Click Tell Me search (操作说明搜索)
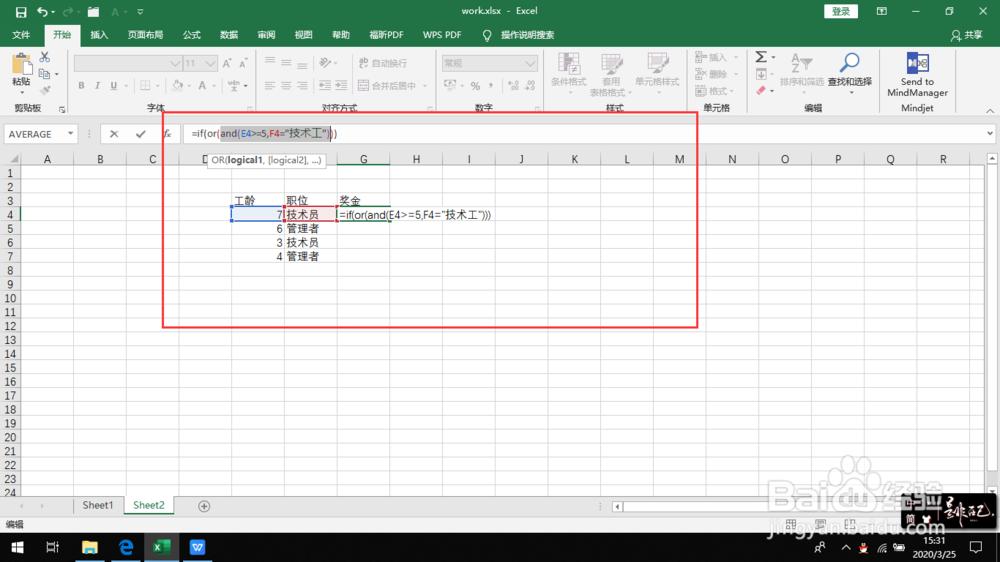Screen dimensions: 1000x562 527,35
